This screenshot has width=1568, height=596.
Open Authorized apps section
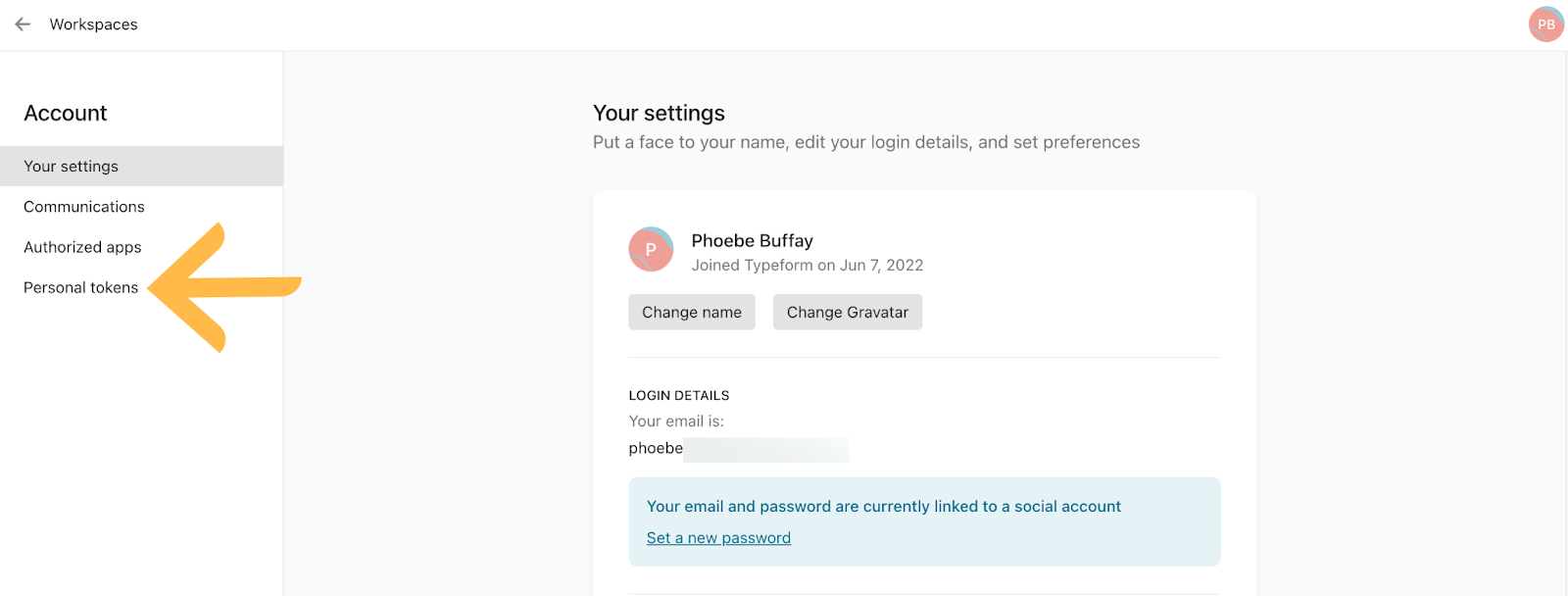(x=82, y=247)
